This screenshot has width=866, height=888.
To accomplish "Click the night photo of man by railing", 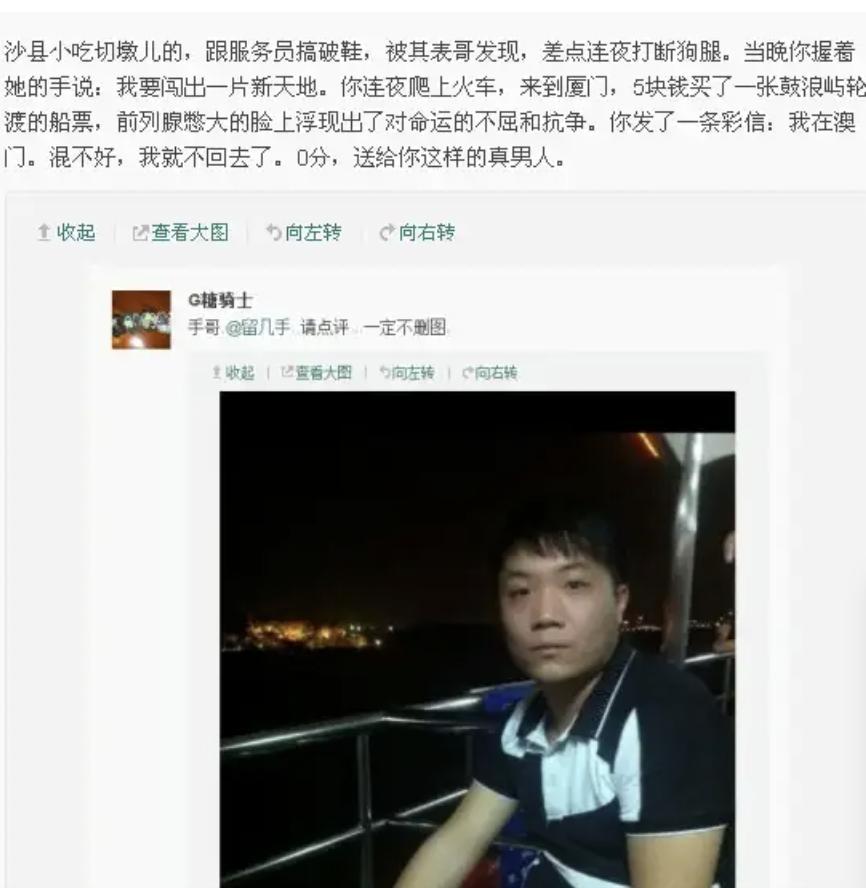I will tap(477, 639).
